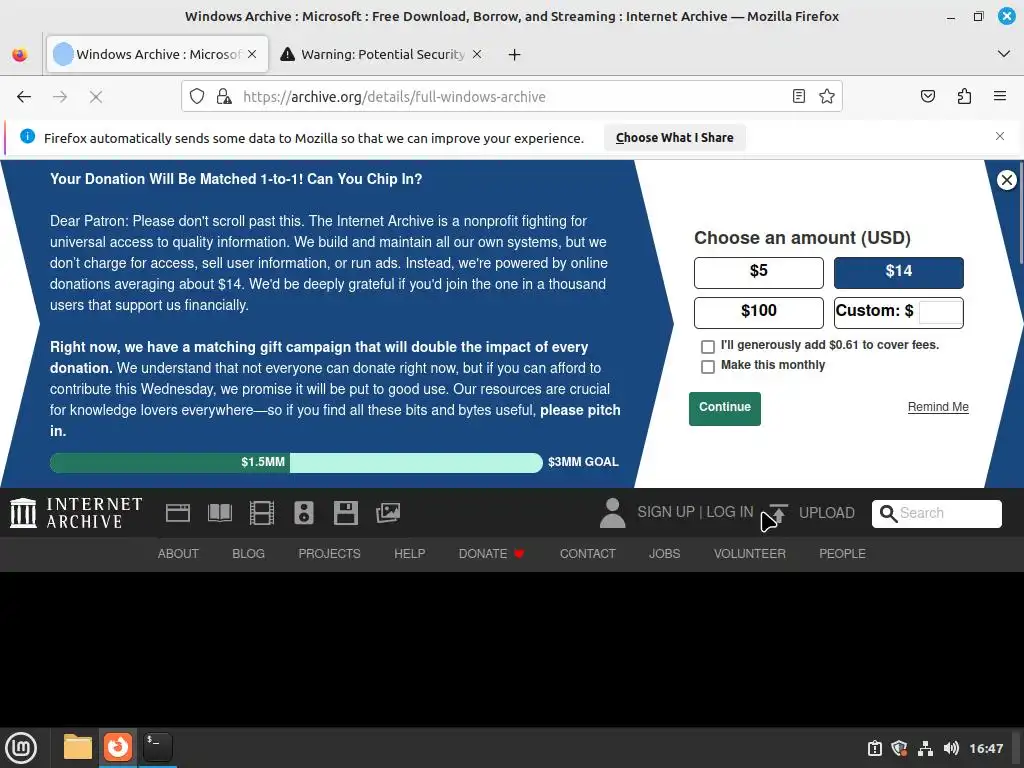Open the PEOPLE menu item

[x=842, y=554]
